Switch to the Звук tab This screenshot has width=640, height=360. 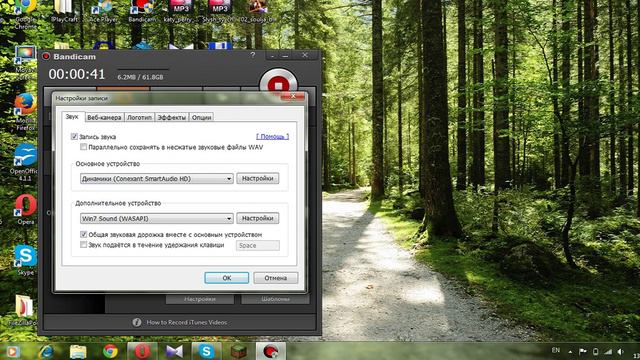72,117
